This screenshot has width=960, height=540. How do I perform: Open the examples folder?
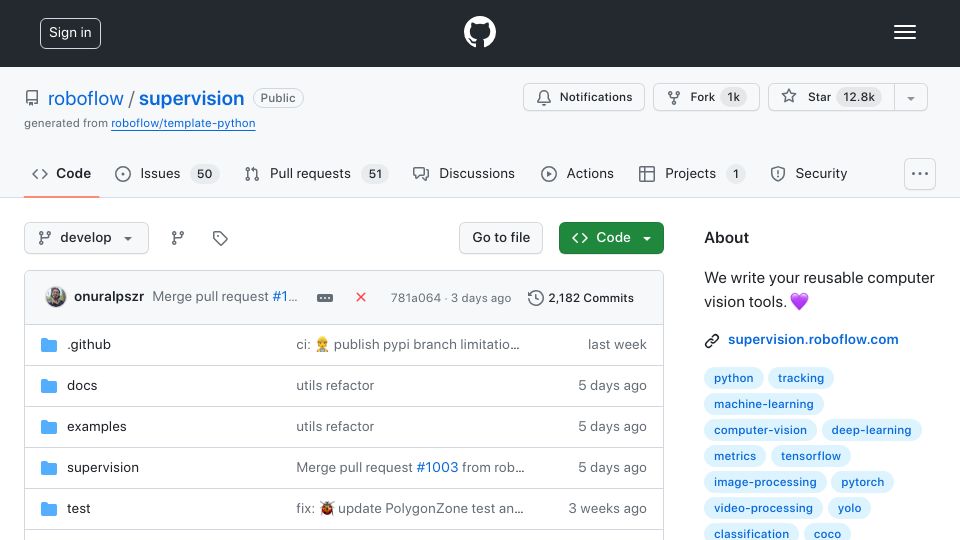[97, 427]
